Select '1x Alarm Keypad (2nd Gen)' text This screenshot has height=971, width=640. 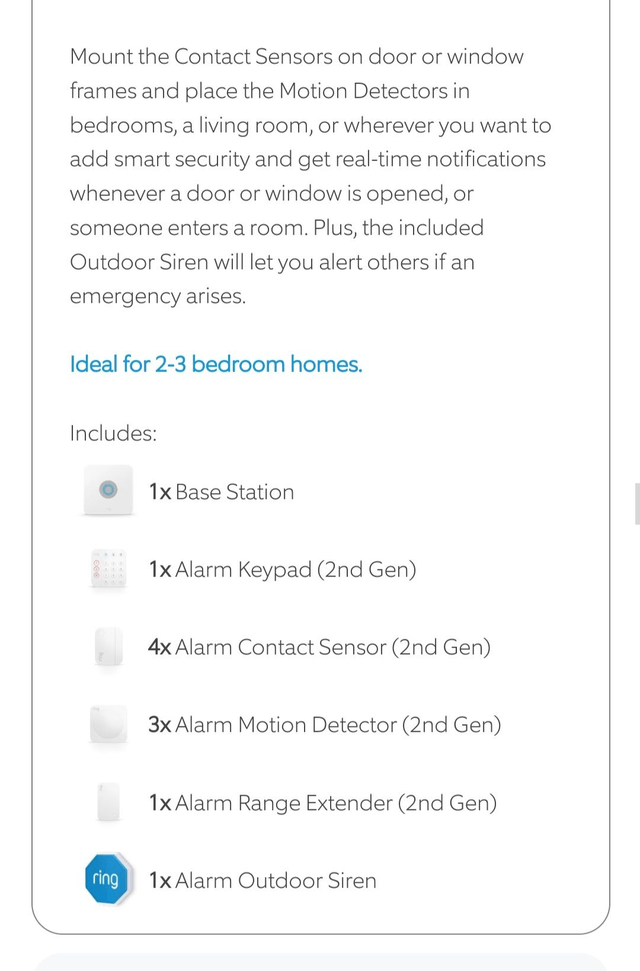point(282,570)
